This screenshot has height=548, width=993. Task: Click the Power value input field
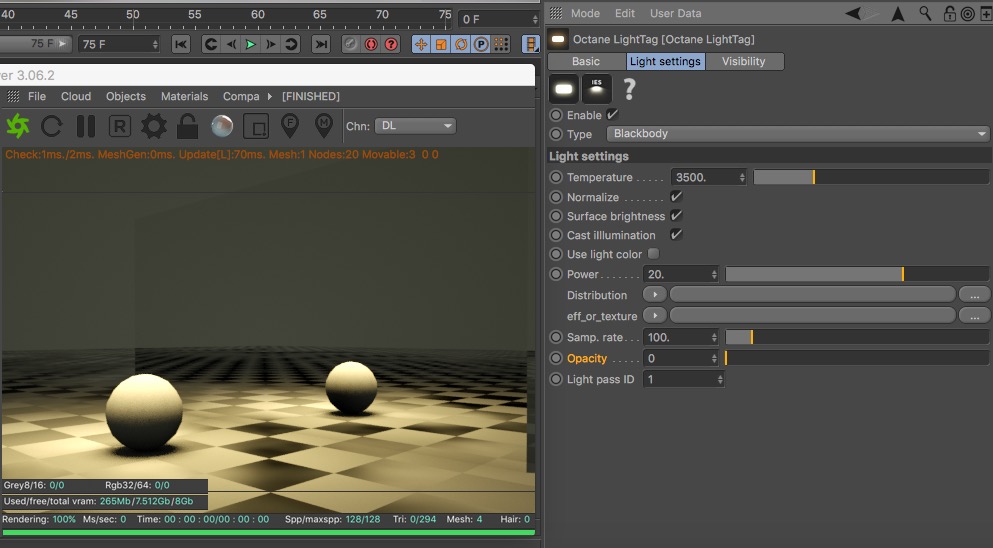point(677,274)
